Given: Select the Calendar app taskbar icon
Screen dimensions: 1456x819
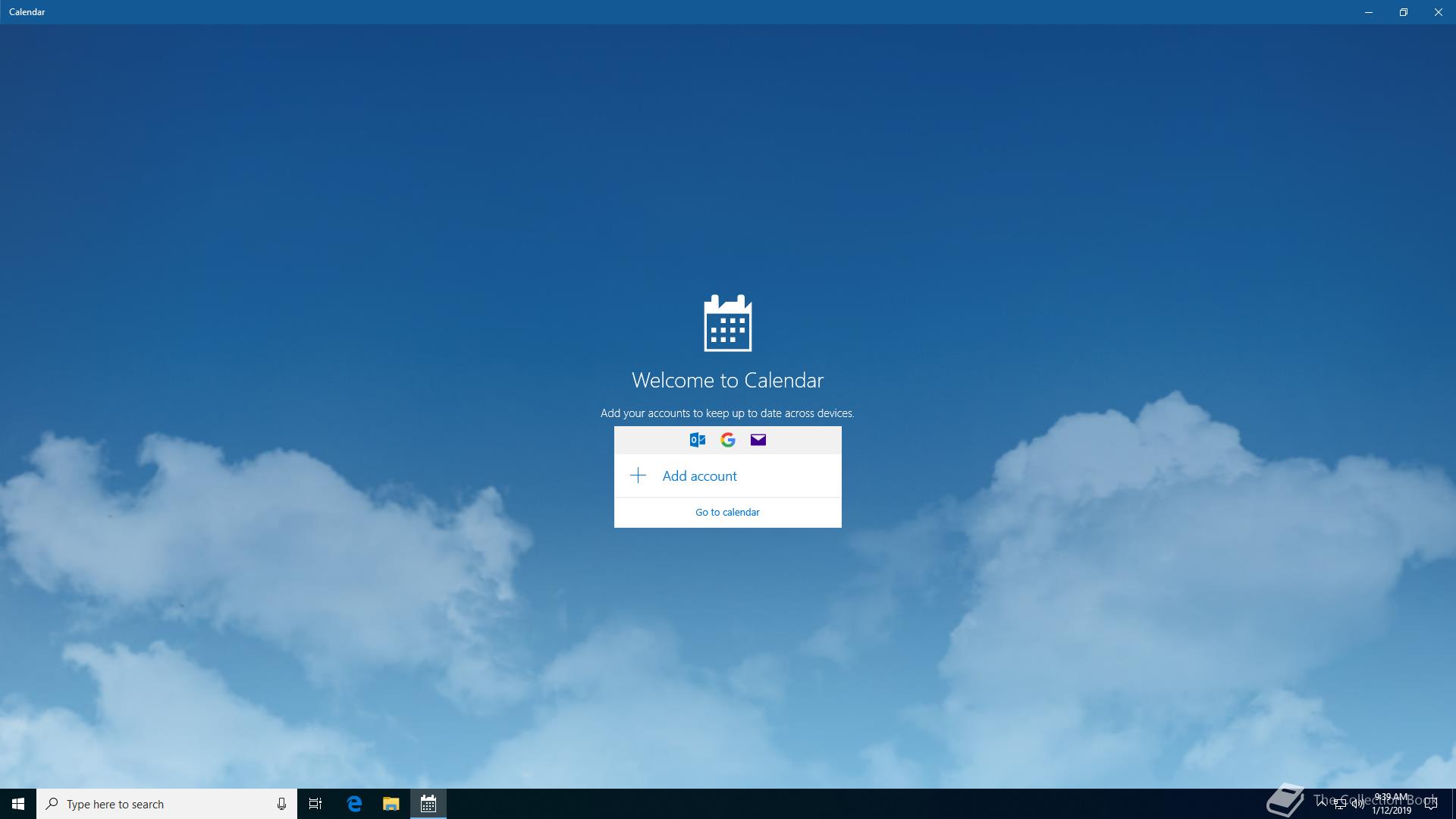Looking at the screenshot, I should [428, 804].
